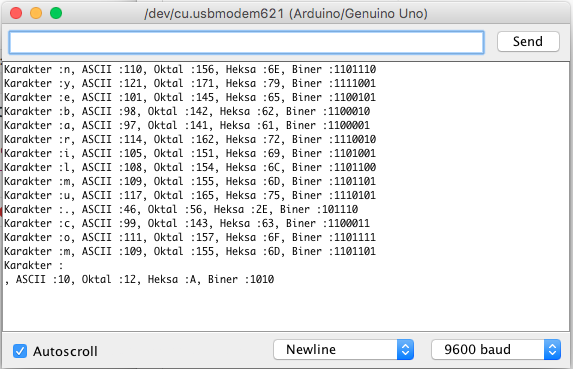Select the 'Karakter :r, ASCII :114' output line
The height and width of the screenshot is (369, 573).
pyautogui.click(x=190, y=139)
